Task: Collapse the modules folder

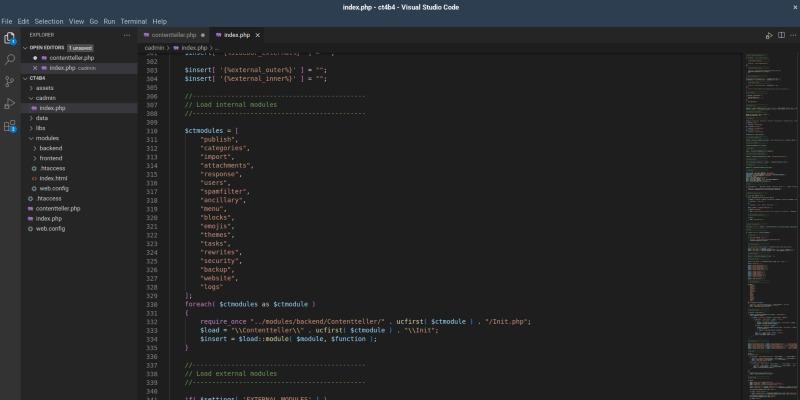Action: coord(47,138)
